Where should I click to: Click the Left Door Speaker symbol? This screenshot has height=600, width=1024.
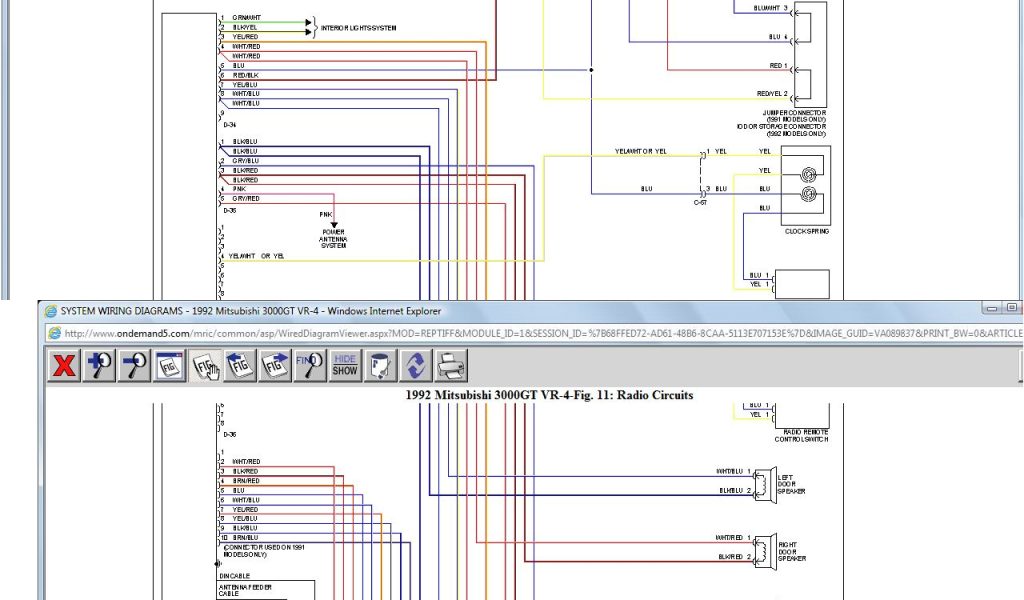pos(761,482)
